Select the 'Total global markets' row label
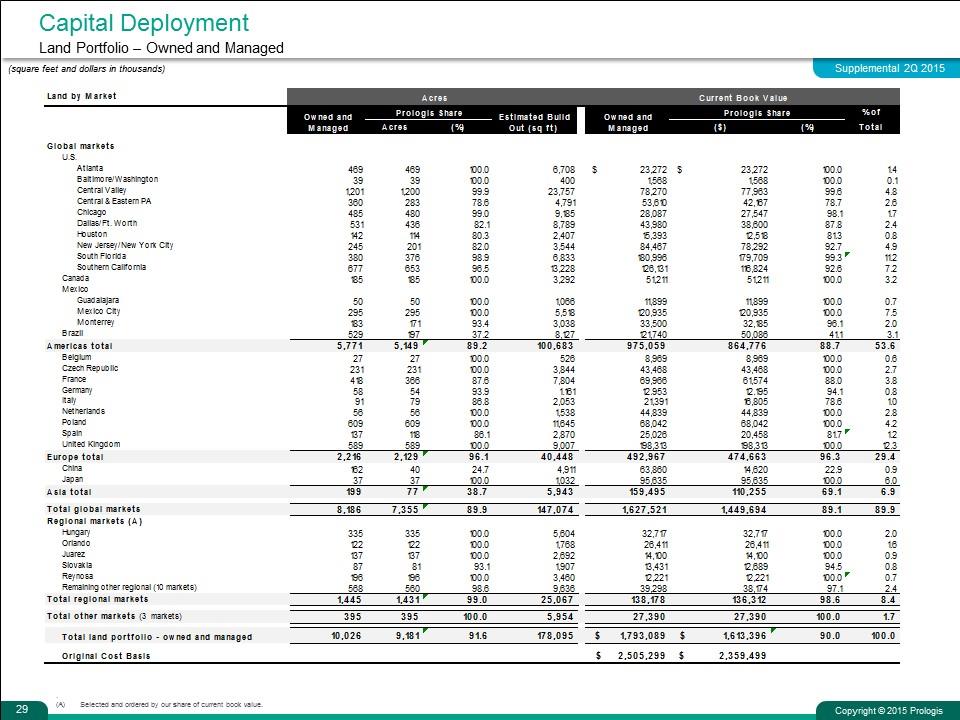 (94, 509)
